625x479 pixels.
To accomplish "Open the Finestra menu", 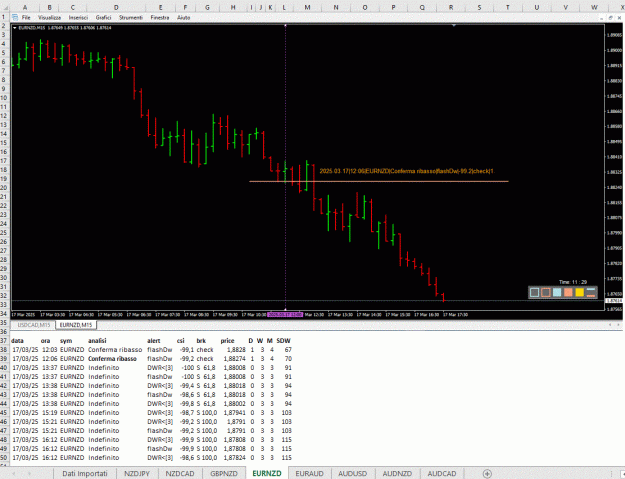I will tap(160, 18).
